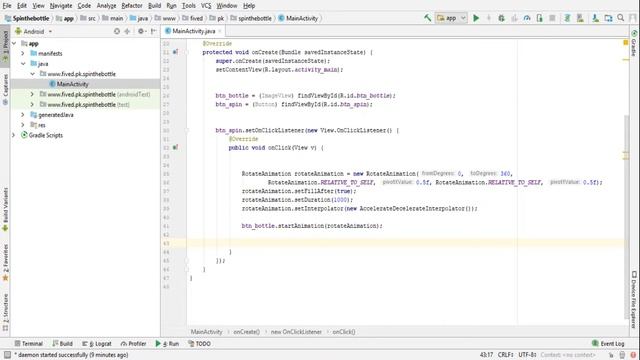640x360 pixels.
Task: Click the Debug app bug icon
Action: coord(501,18)
